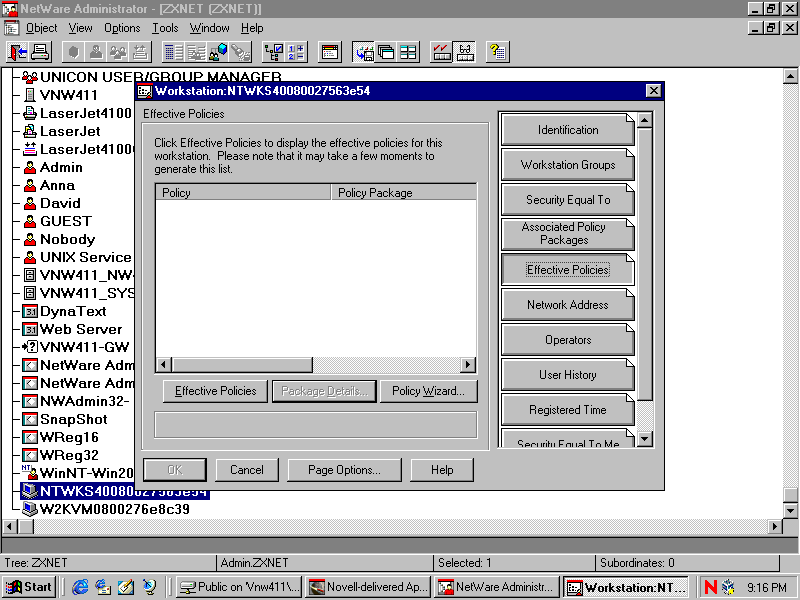This screenshot has width=800, height=600.
Task: Open the Registered Time page
Action: [568, 410]
